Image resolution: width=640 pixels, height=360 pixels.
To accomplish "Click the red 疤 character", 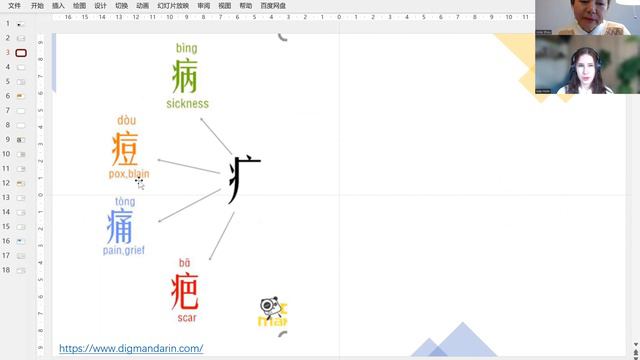I will pyautogui.click(x=184, y=291).
